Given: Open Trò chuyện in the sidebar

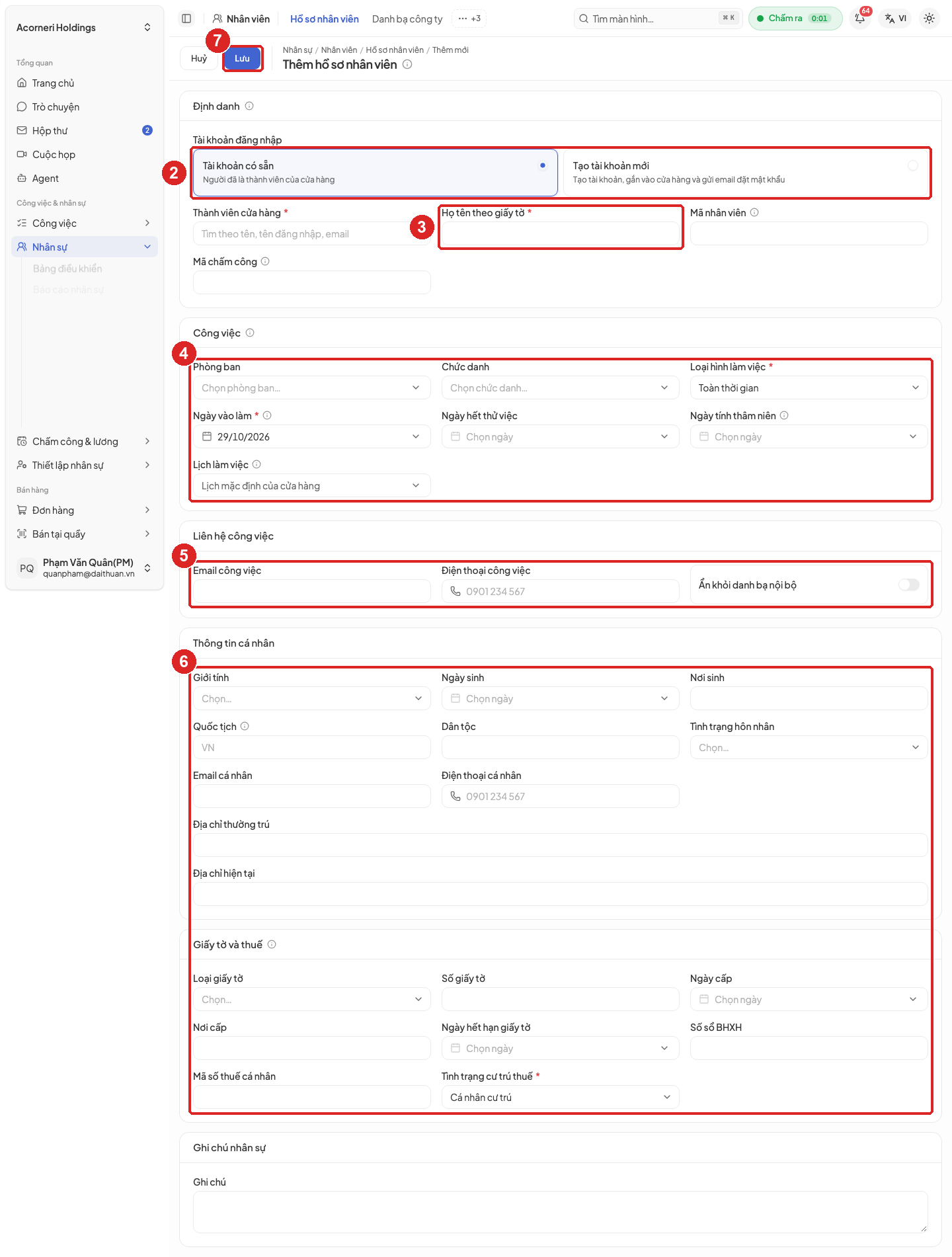Looking at the screenshot, I should (85, 107).
